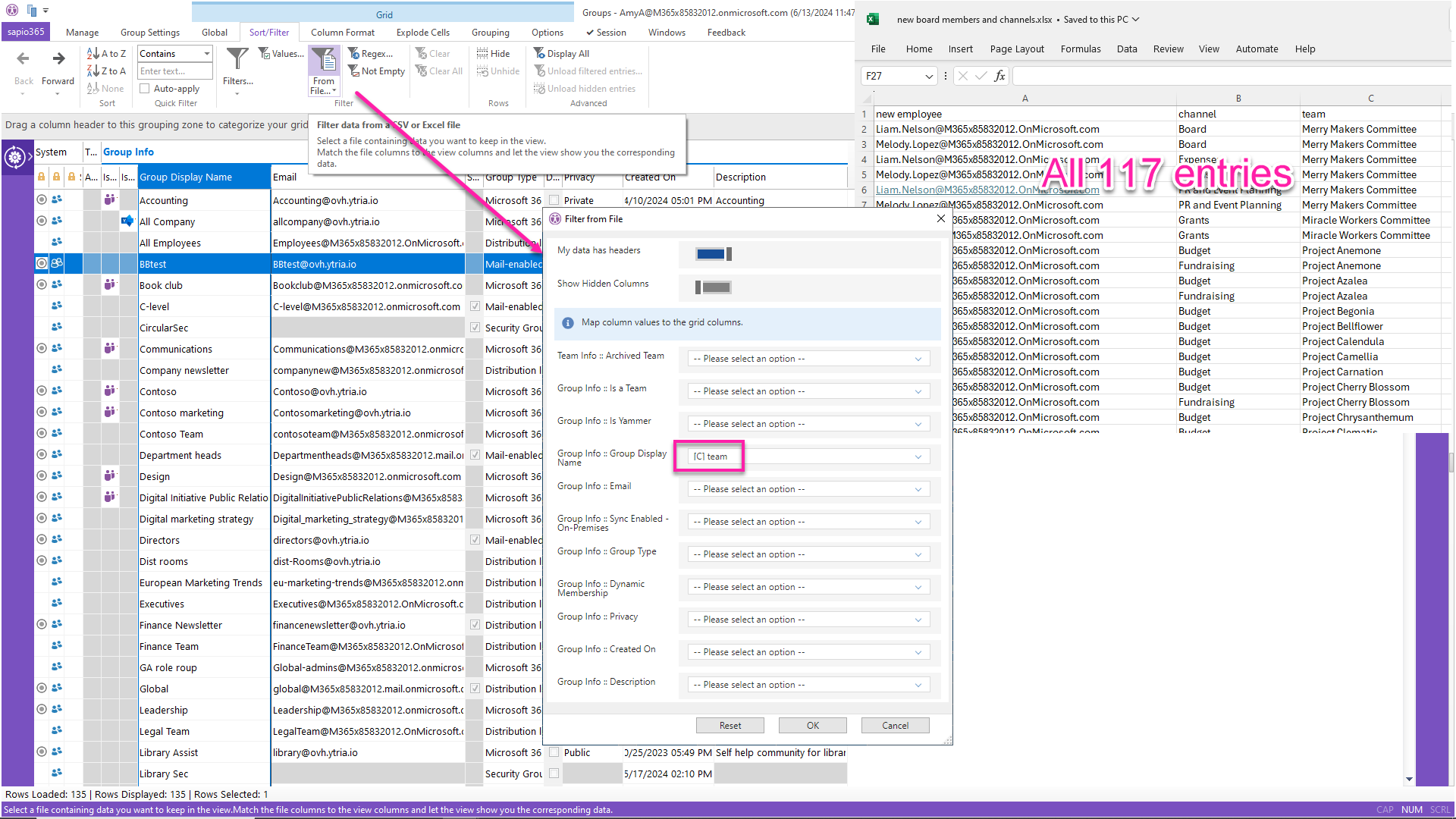Open the Group Info Is Yammer dropdown

pos(808,424)
